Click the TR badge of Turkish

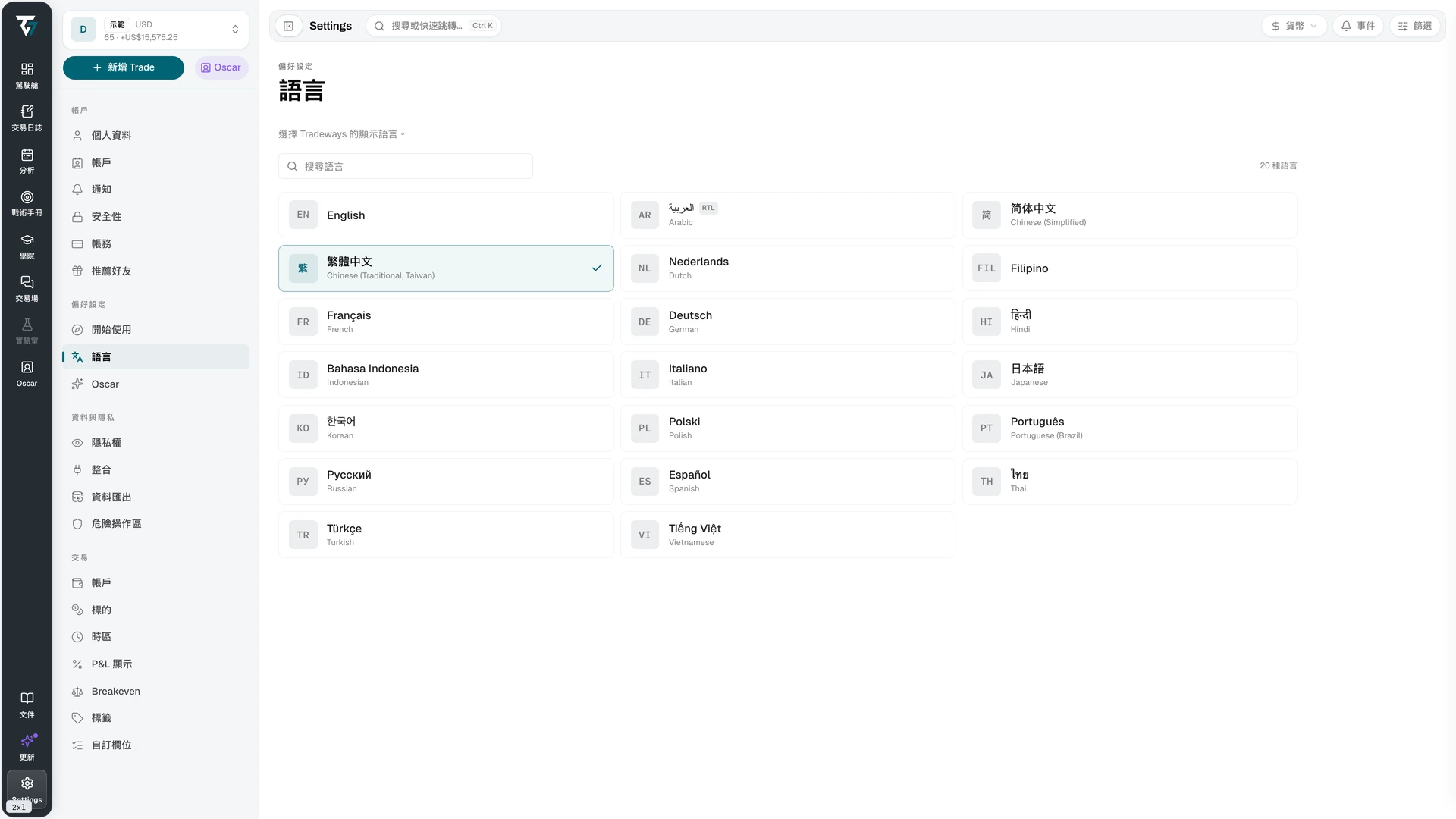(x=303, y=535)
